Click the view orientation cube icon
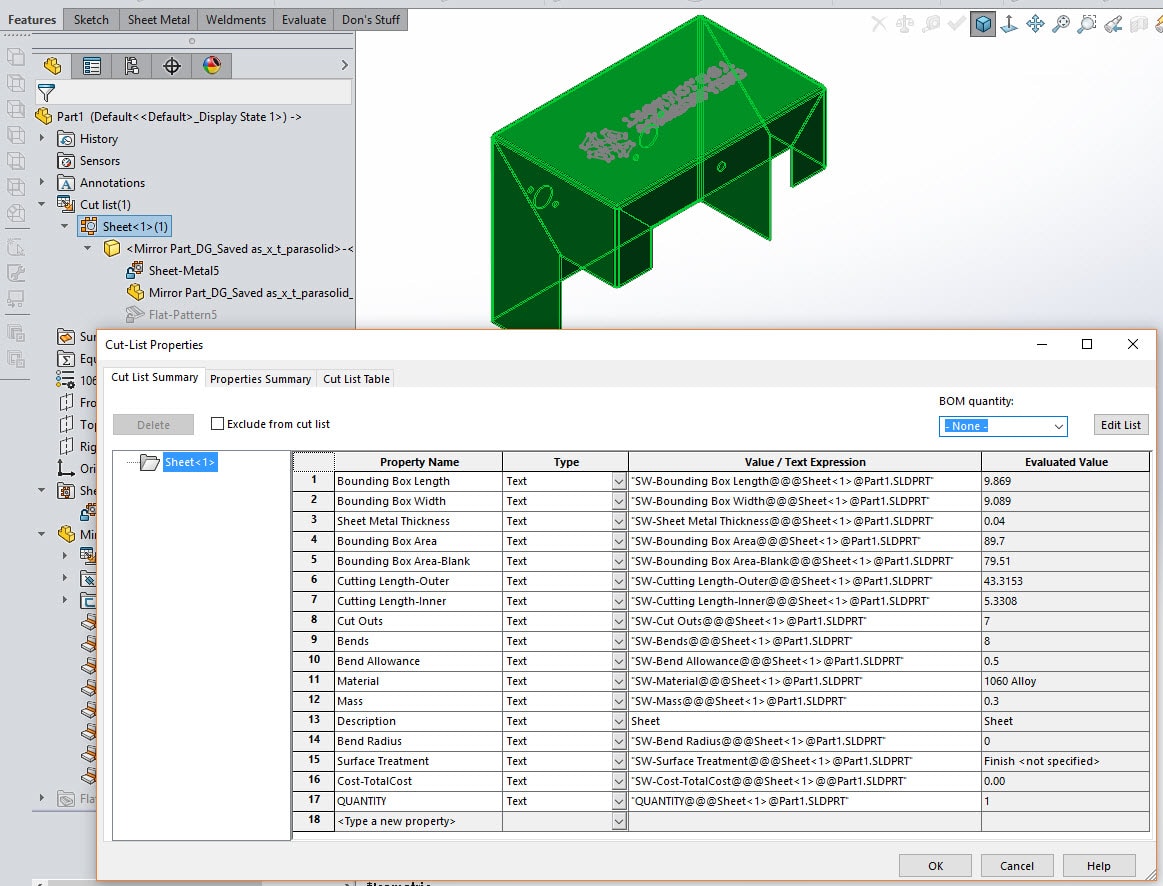 pyautogui.click(x=983, y=24)
